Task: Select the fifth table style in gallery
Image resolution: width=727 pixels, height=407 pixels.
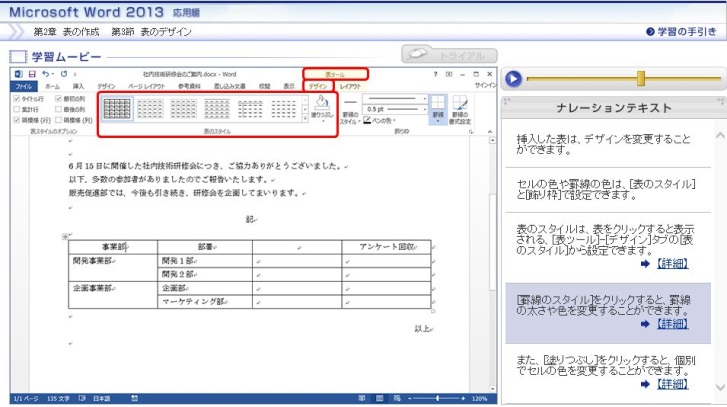Action: pyautogui.click(x=250, y=109)
